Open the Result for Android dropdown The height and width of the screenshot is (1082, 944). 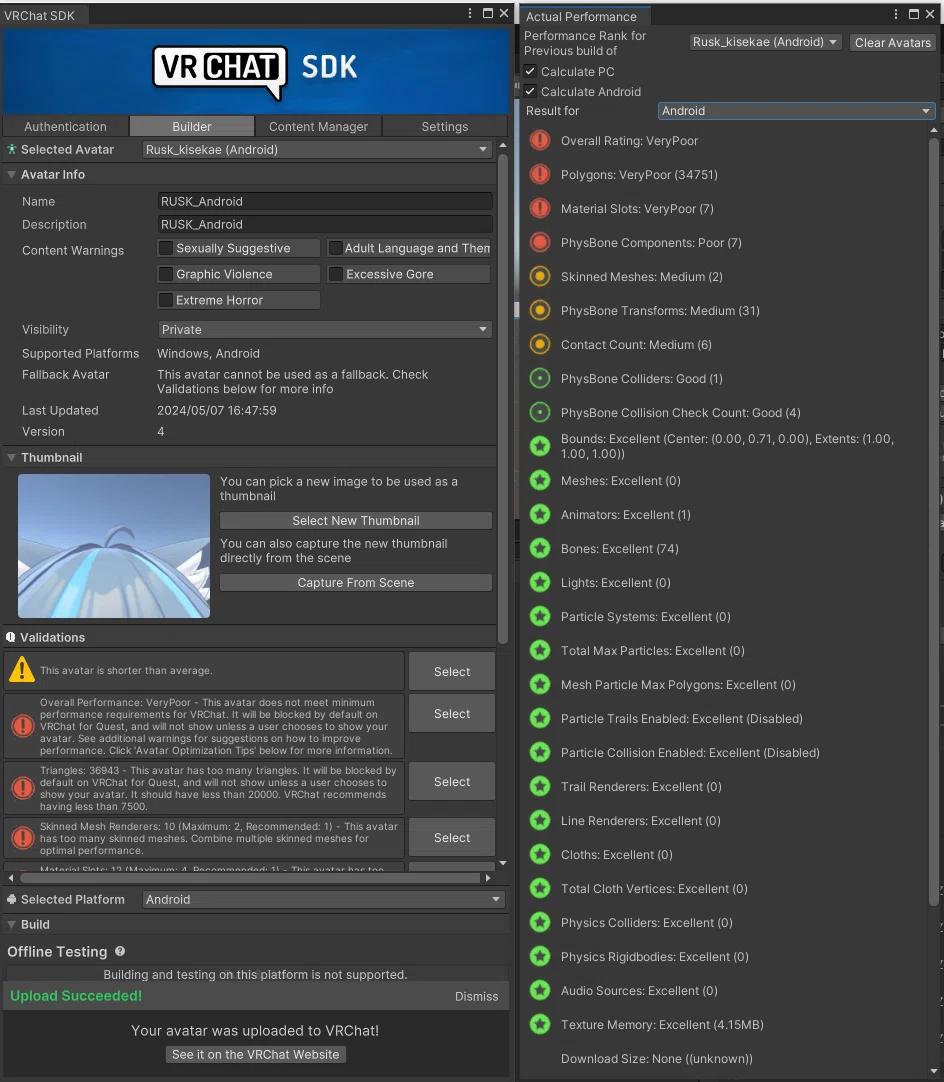point(796,110)
